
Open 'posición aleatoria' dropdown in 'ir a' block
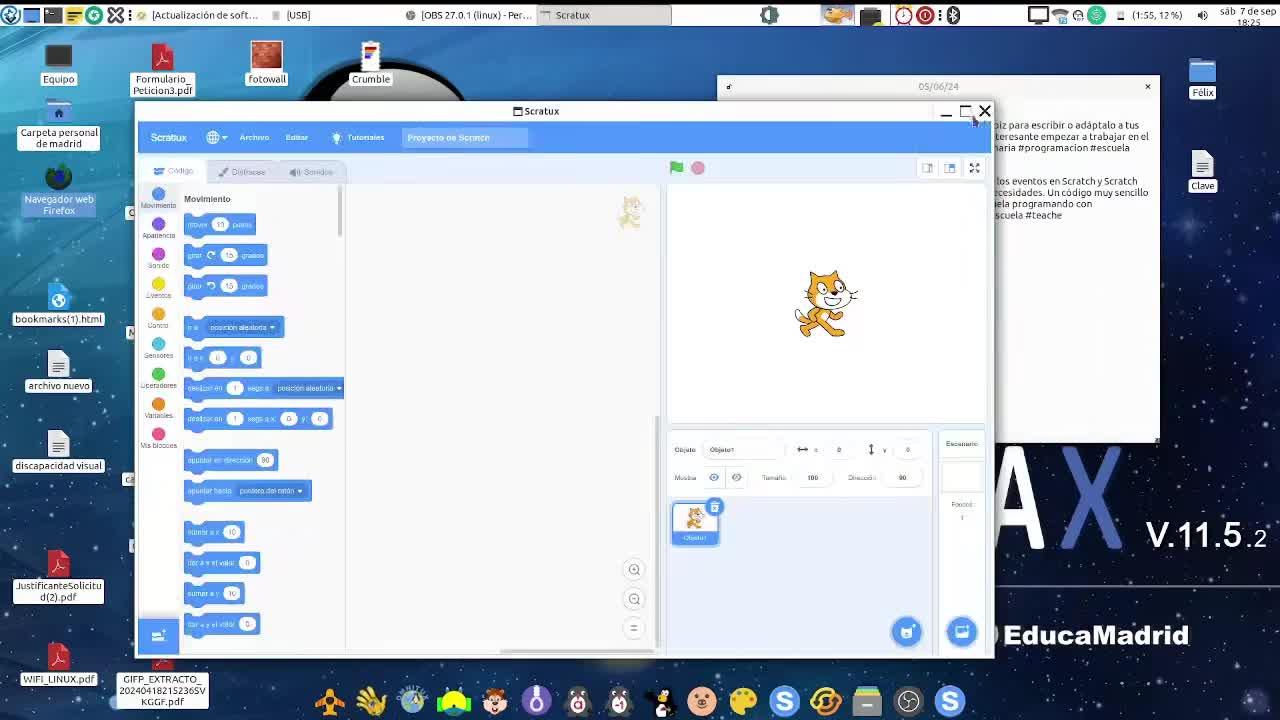tap(242, 327)
